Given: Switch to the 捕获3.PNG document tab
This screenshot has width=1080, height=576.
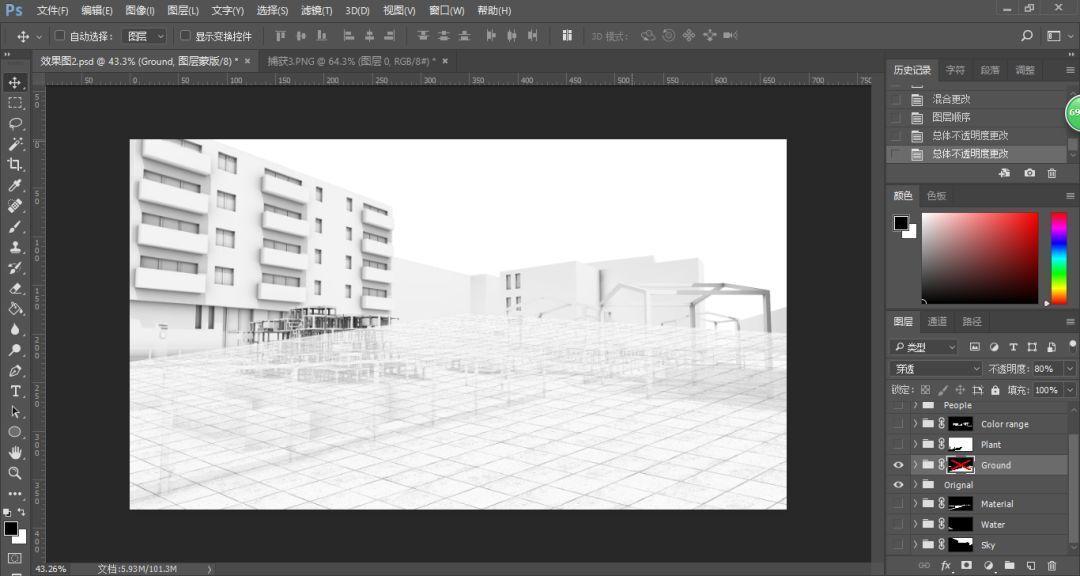Looking at the screenshot, I should [x=352, y=61].
